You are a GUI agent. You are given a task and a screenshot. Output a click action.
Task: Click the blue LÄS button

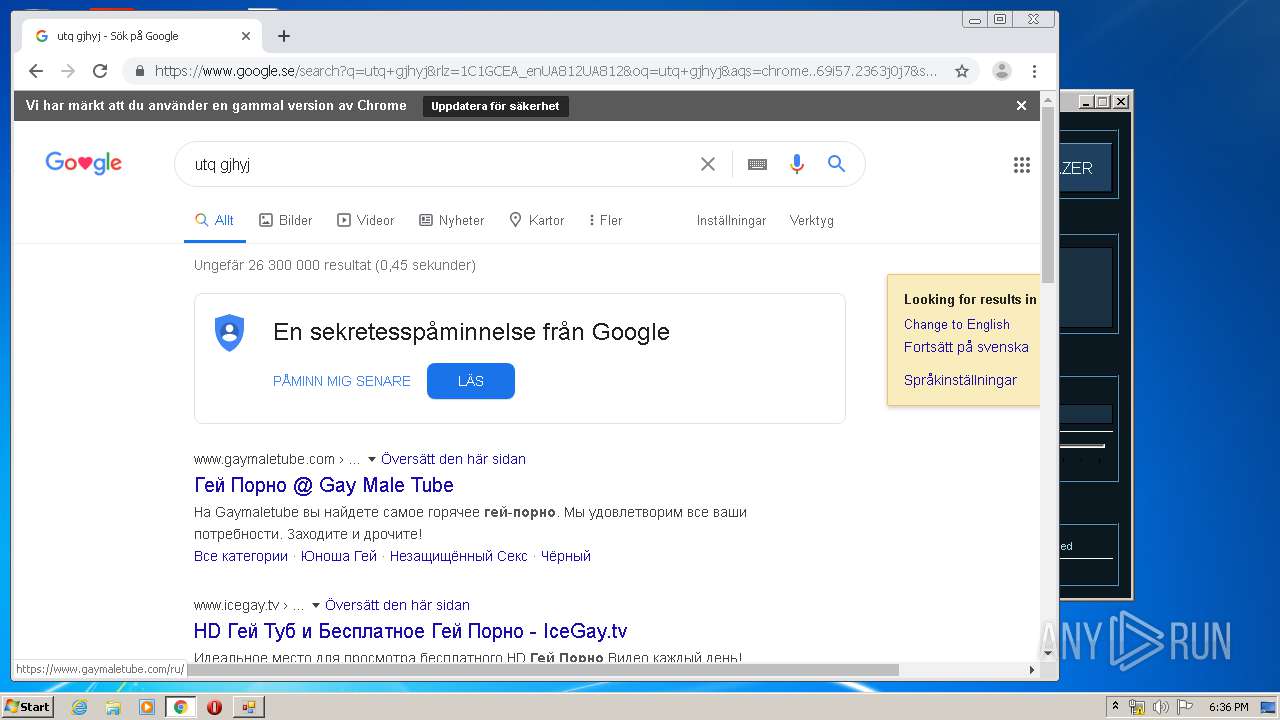tap(471, 381)
